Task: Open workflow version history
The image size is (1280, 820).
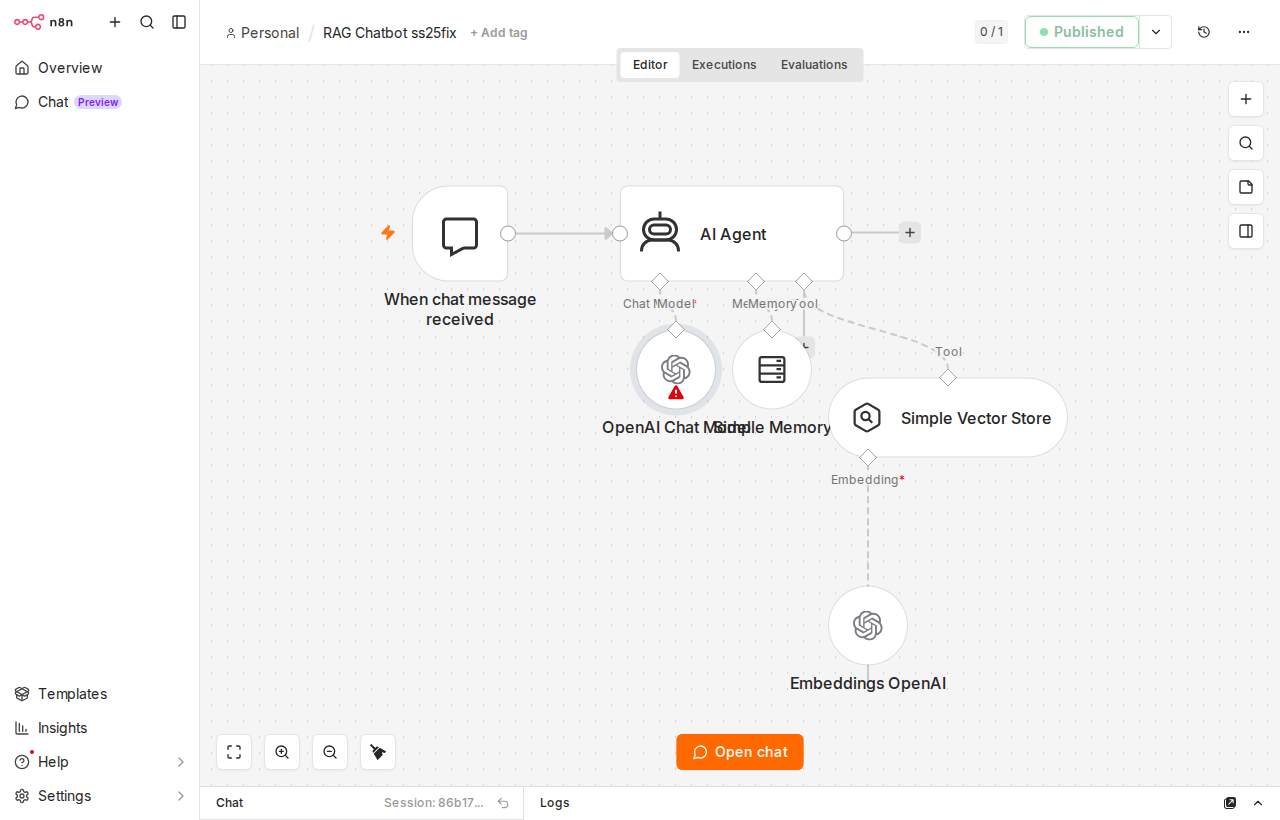Action: pos(1204,32)
